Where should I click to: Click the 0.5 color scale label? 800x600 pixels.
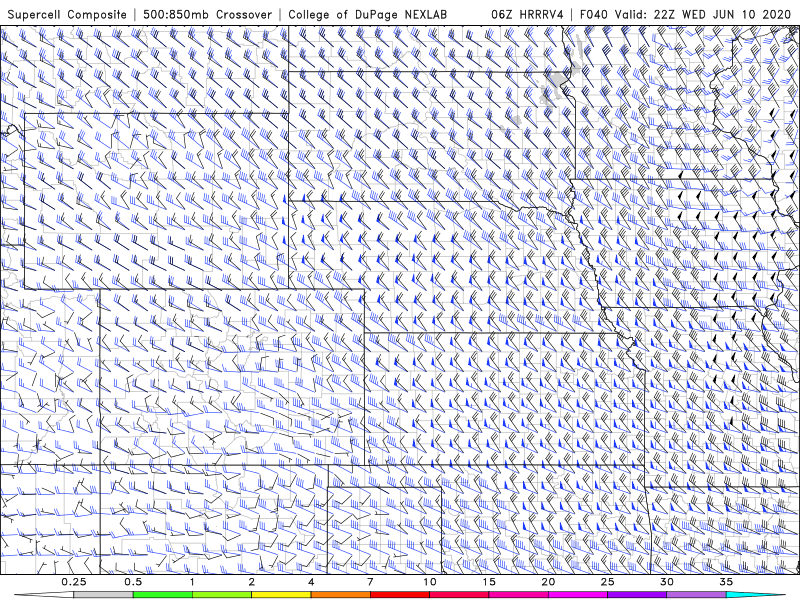[x=133, y=582]
